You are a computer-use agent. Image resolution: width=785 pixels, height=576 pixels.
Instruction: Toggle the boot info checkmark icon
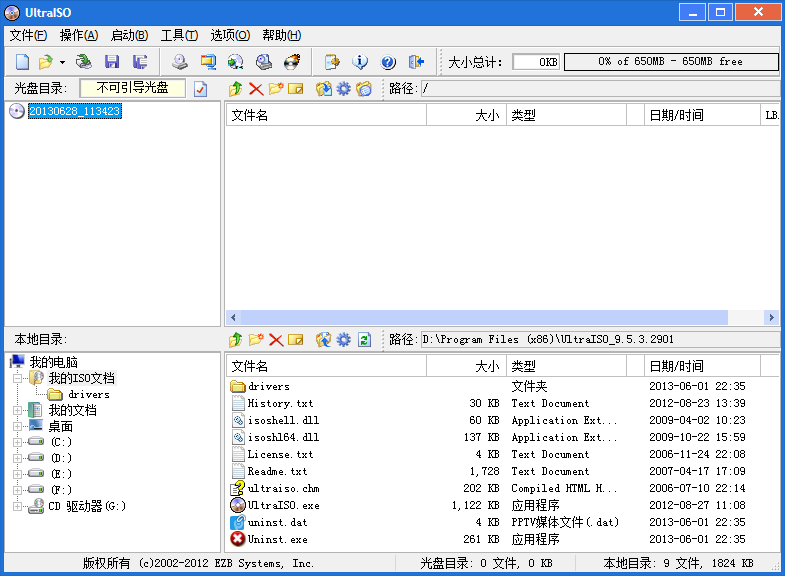[x=201, y=89]
